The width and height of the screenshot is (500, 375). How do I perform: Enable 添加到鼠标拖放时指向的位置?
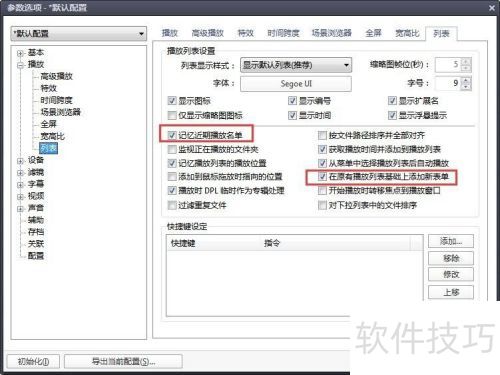pyautogui.click(x=172, y=177)
